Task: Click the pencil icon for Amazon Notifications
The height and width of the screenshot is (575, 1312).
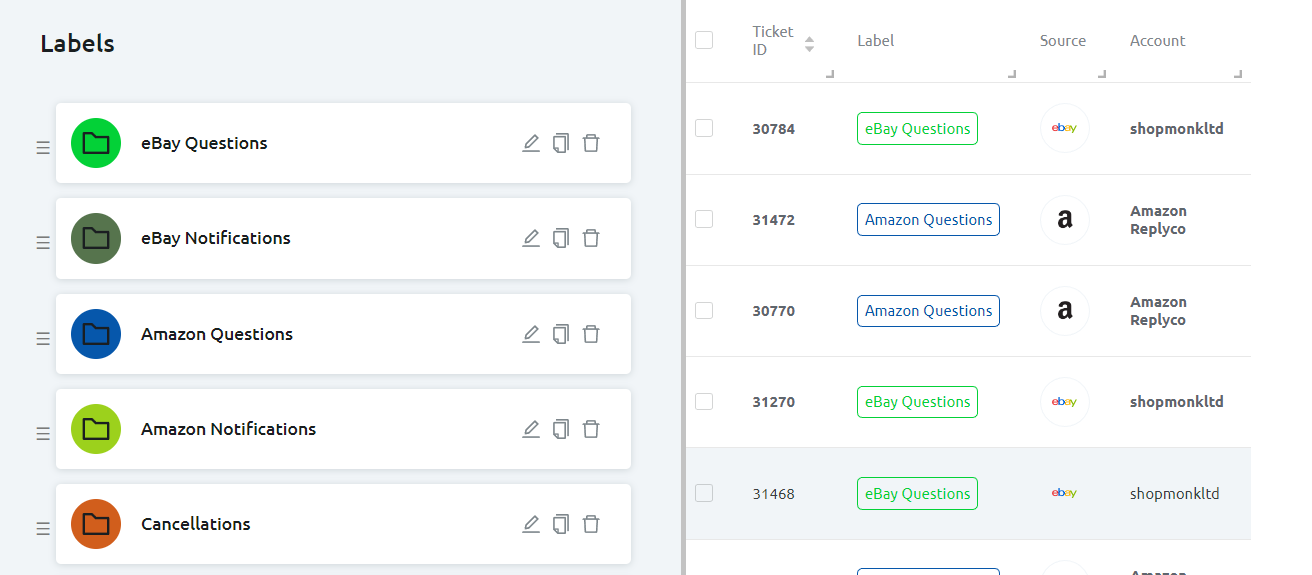Action: coord(531,429)
